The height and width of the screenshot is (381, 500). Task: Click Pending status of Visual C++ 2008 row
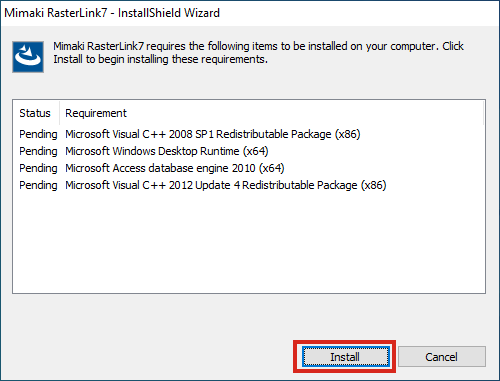(x=38, y=134)
